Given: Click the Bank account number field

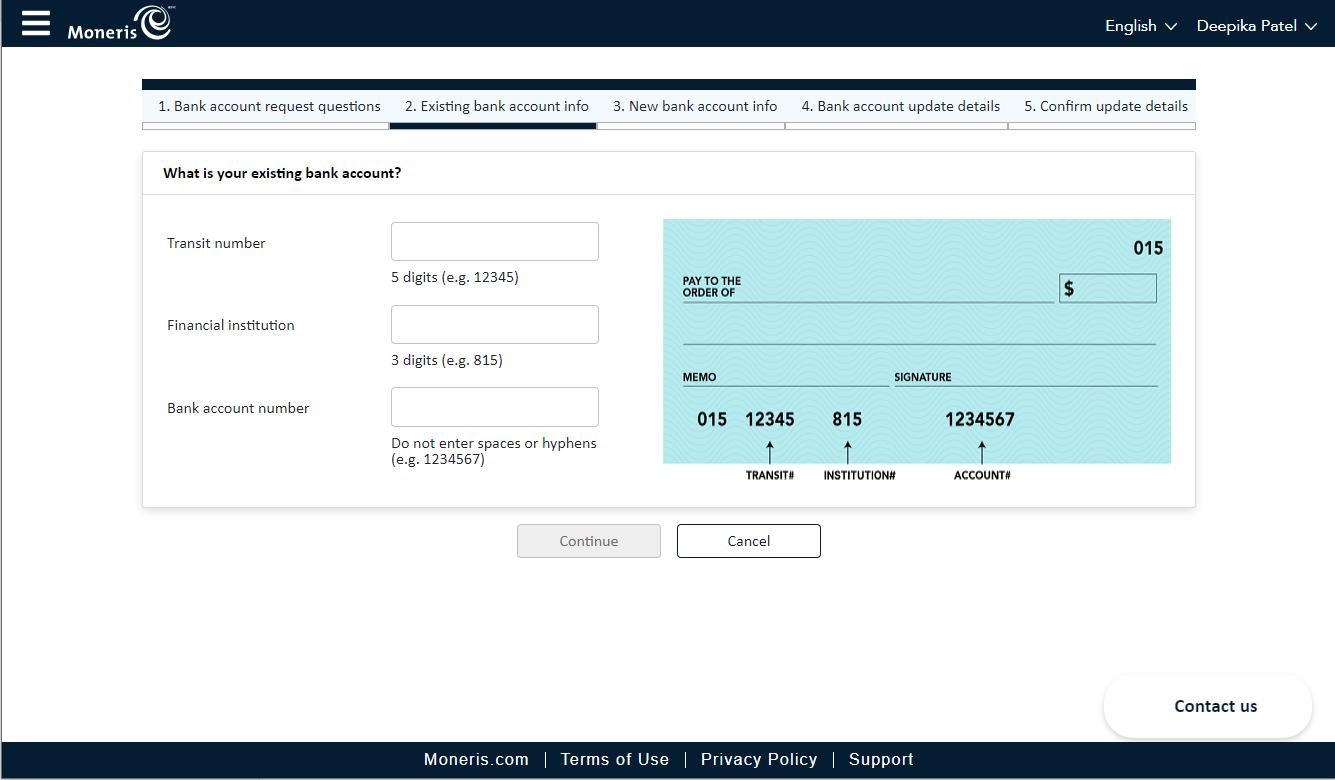Looking at the screenshot, I should tap(494, 407).
